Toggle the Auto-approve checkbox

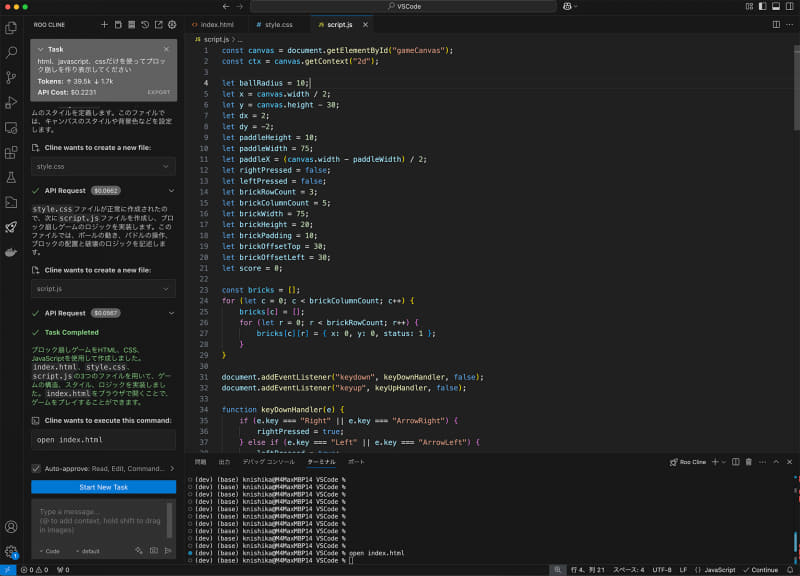[35, 468]
